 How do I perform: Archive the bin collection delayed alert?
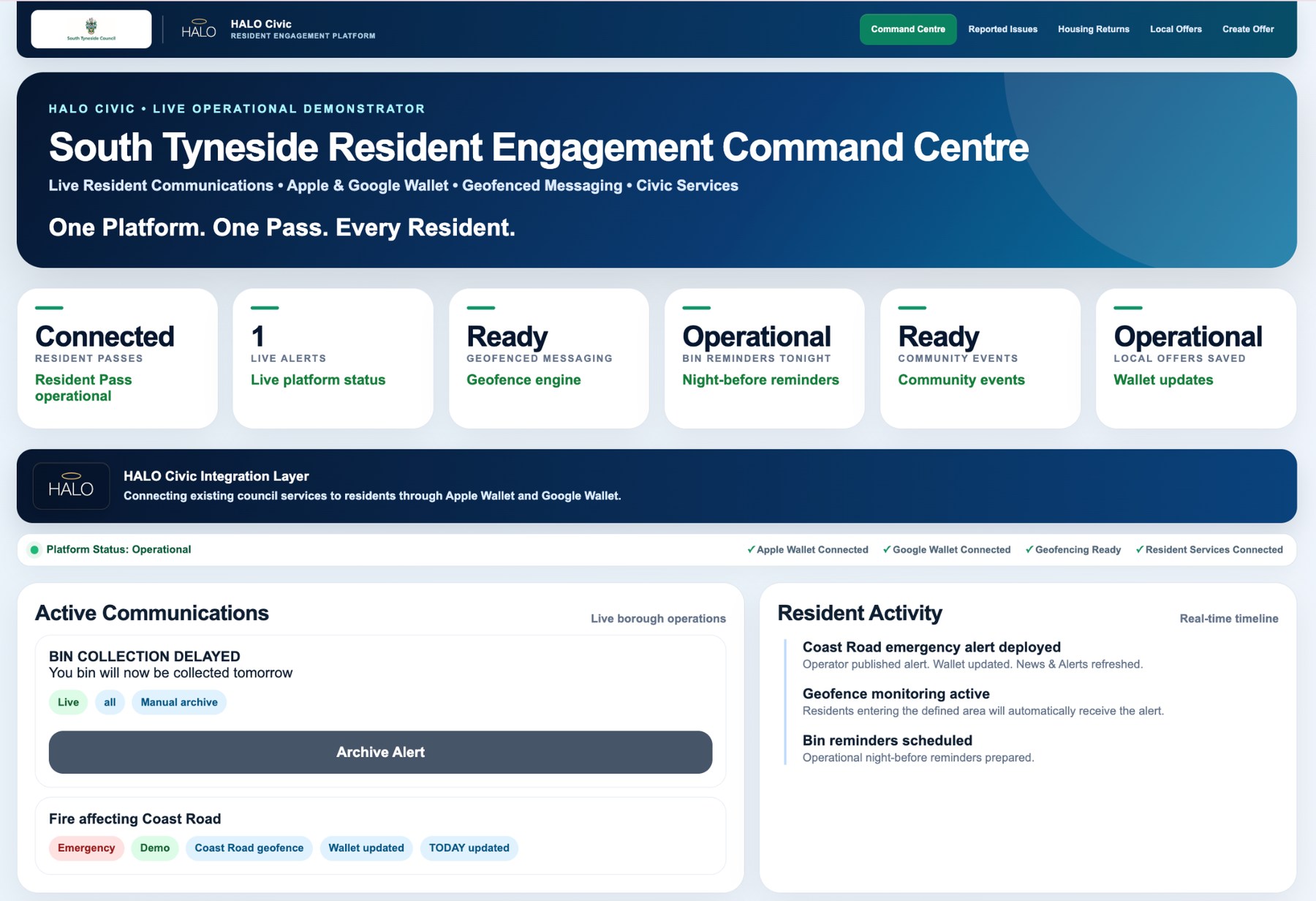click(x=380, y=752)
